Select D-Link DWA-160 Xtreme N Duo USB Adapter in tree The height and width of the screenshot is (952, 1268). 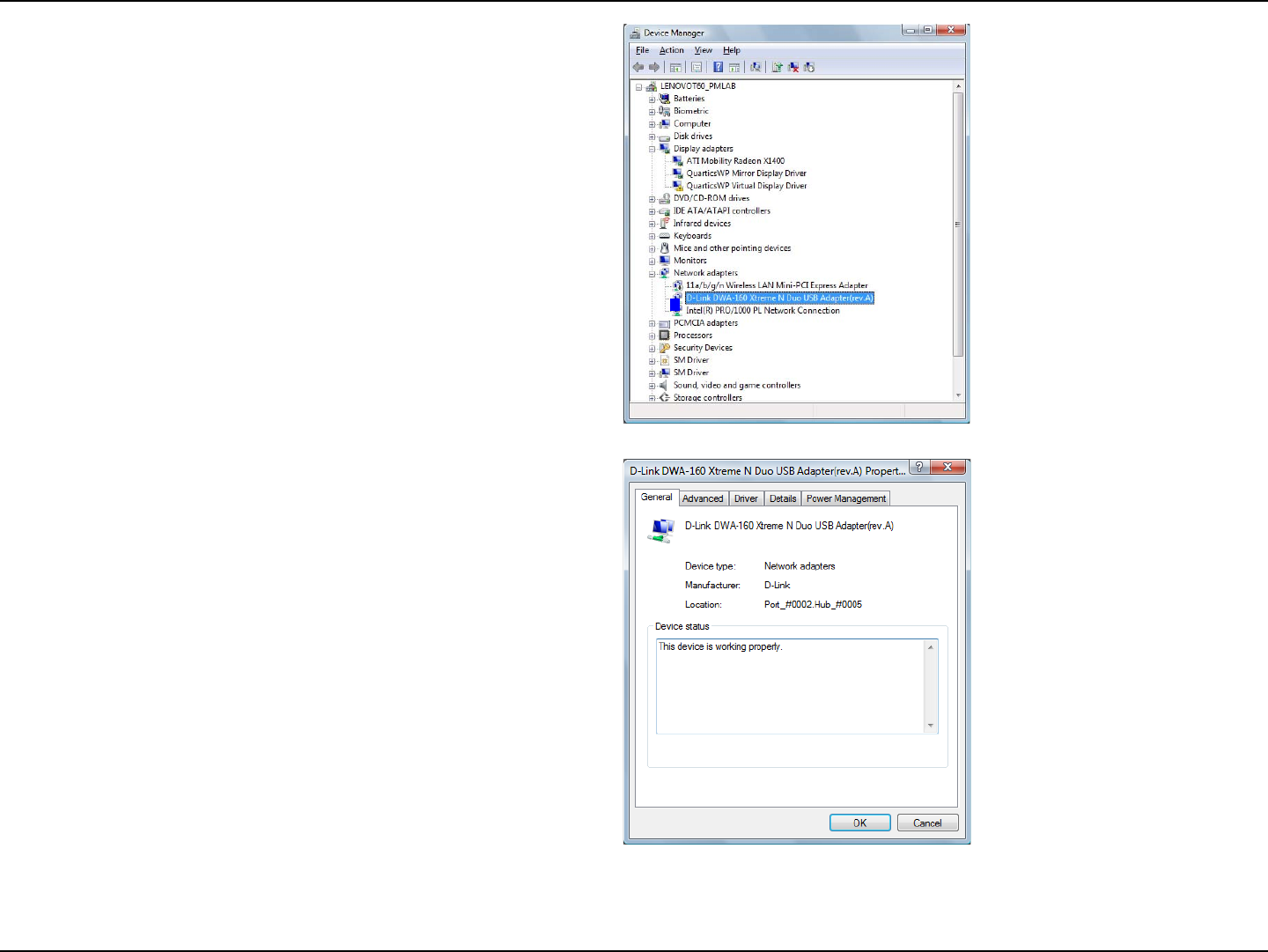pos(779,299)
